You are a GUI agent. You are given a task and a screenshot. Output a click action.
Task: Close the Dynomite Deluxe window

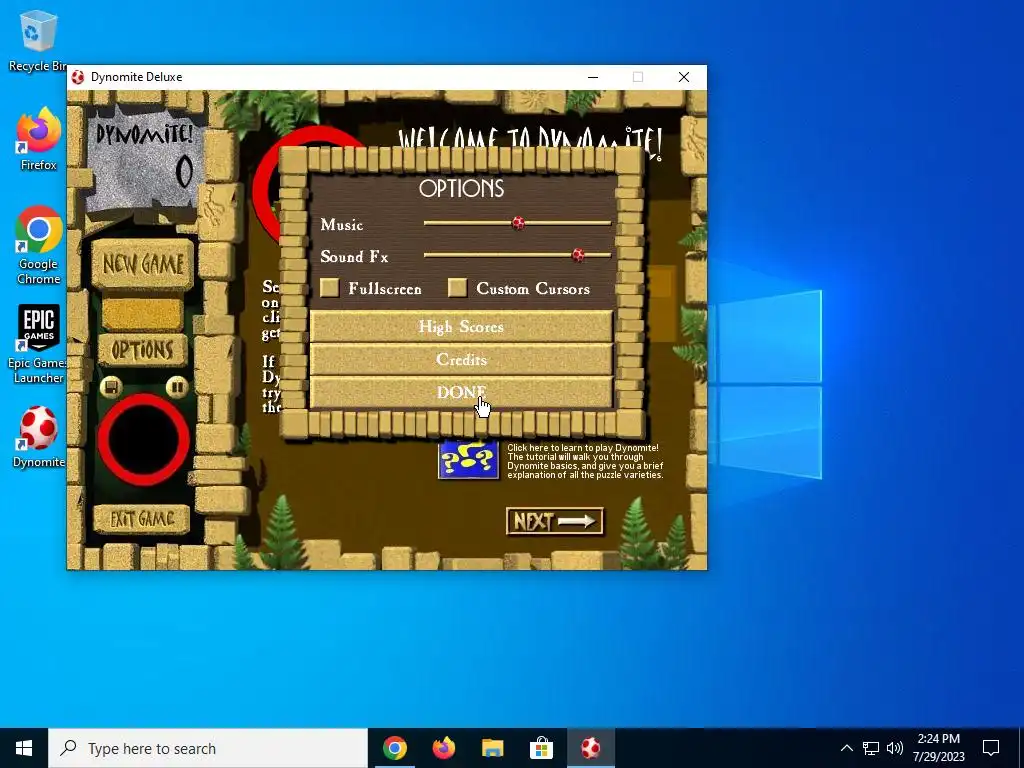684,77
